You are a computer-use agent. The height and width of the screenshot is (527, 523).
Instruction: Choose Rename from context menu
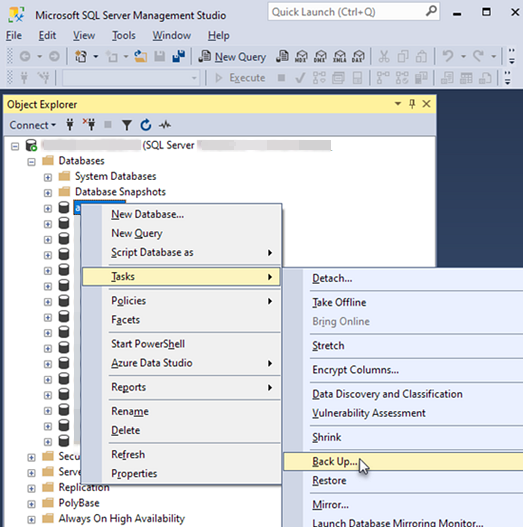(x=181, y=411)
